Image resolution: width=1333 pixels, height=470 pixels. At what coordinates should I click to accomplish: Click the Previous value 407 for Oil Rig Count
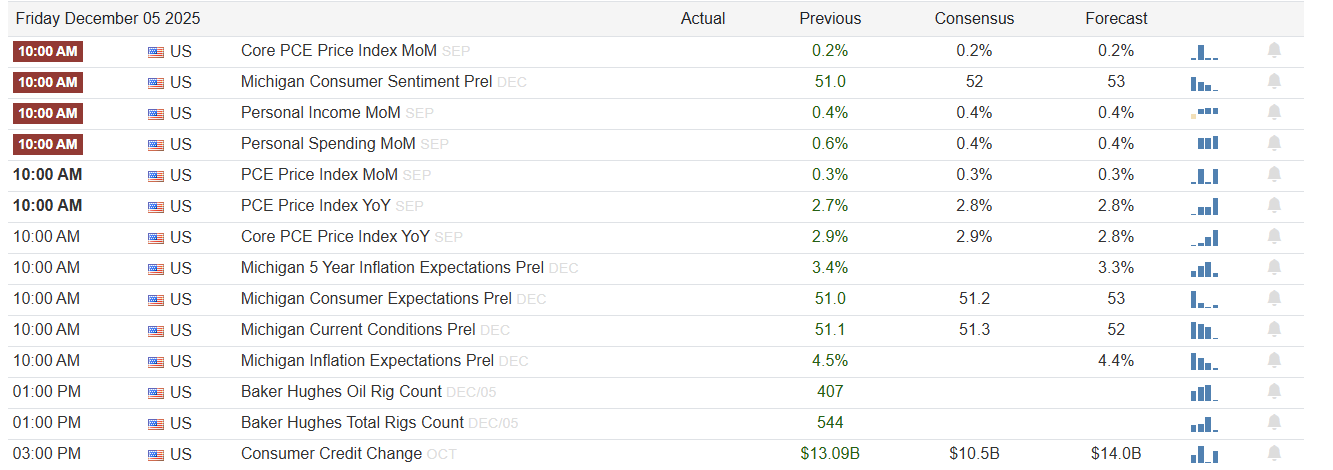coord(830,392)
